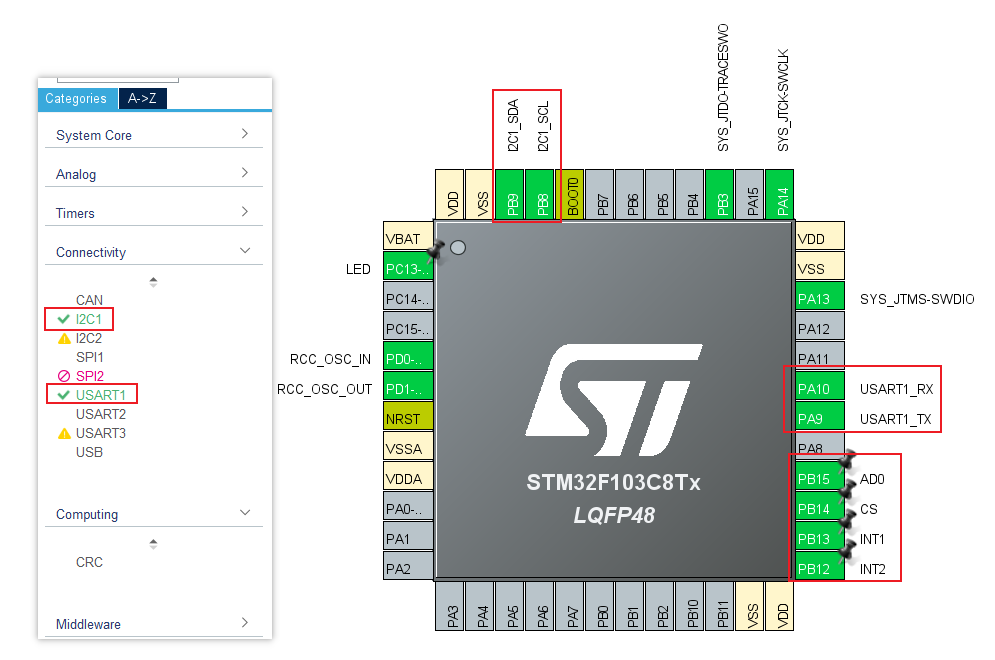This screenshot has width=995, height=660.
Task: Click the PA3 pin
Action: point(449,606)
